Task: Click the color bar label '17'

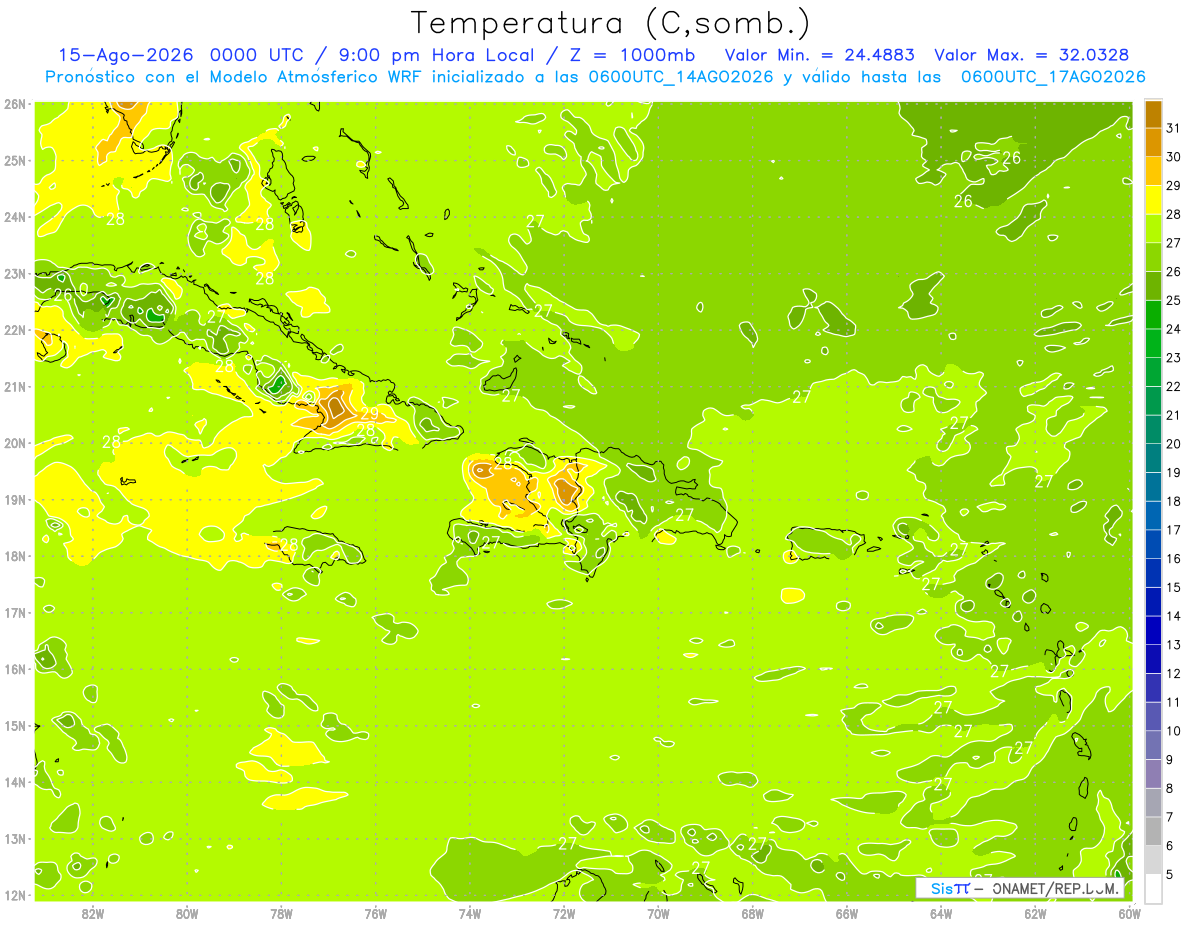Action: (1174, 530)
